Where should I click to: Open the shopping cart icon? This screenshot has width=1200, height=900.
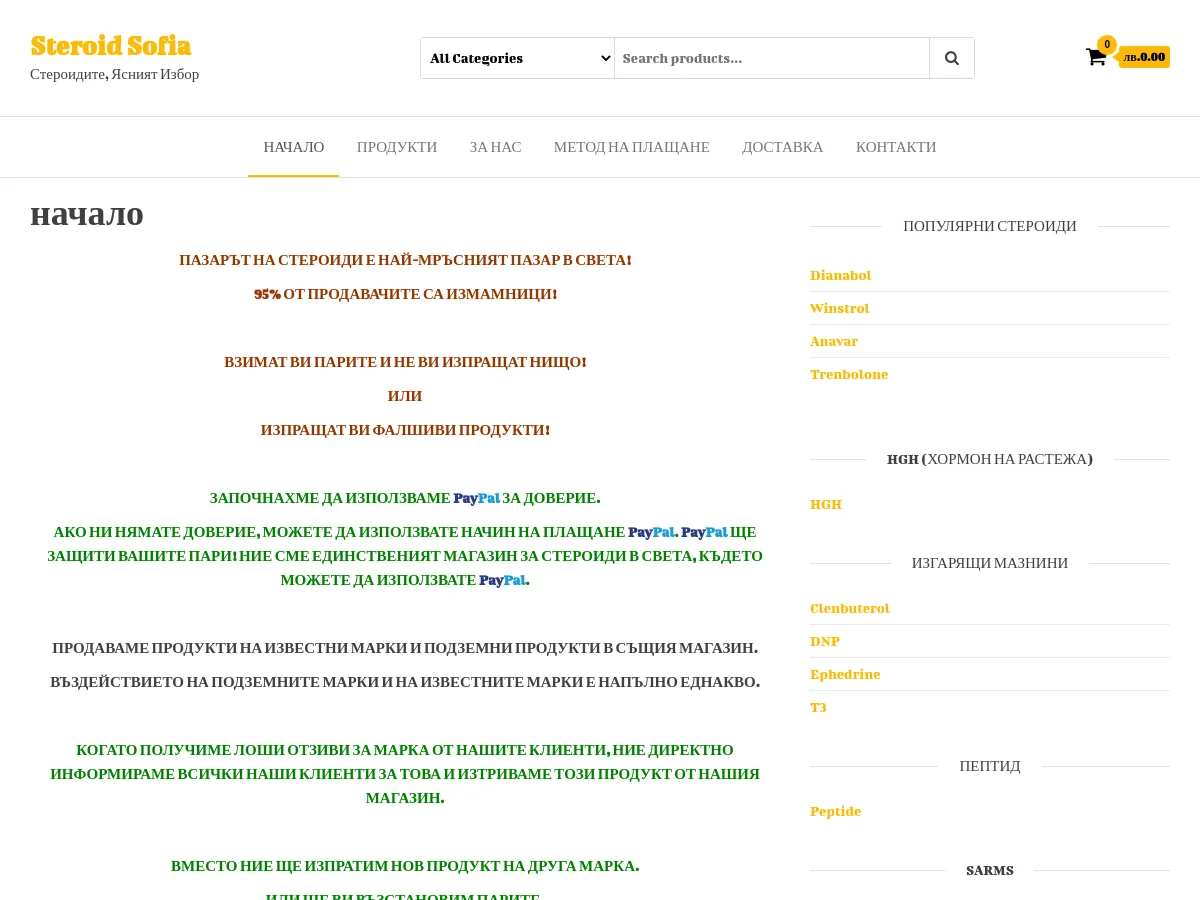(1096, 57)
